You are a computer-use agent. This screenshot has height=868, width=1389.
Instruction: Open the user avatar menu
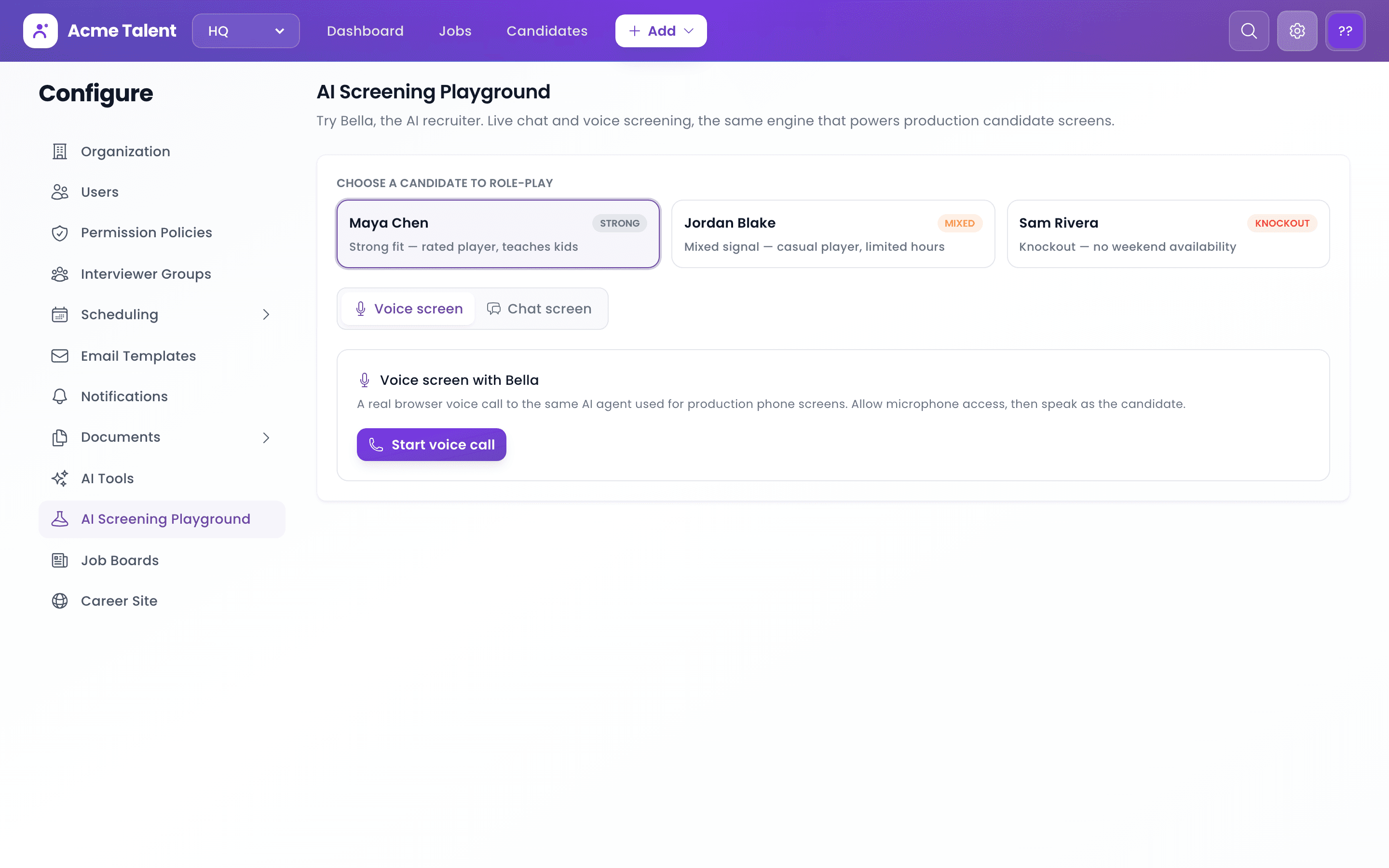click(1346, 31)
